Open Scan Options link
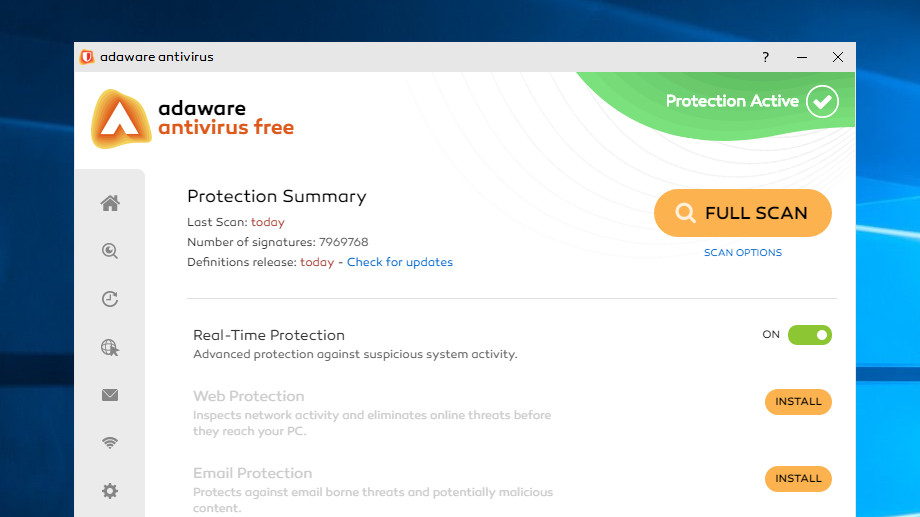The height and width of the screenshot is (517, 920). (743, 253)
